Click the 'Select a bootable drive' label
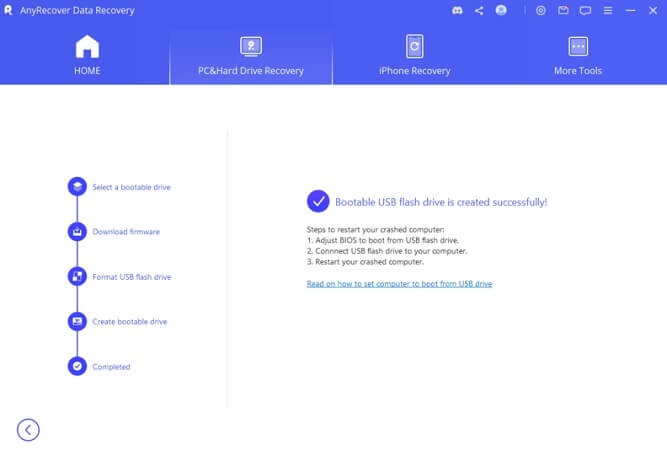The height and width of the screenshot is (450, 667). [x=131, y=187]
